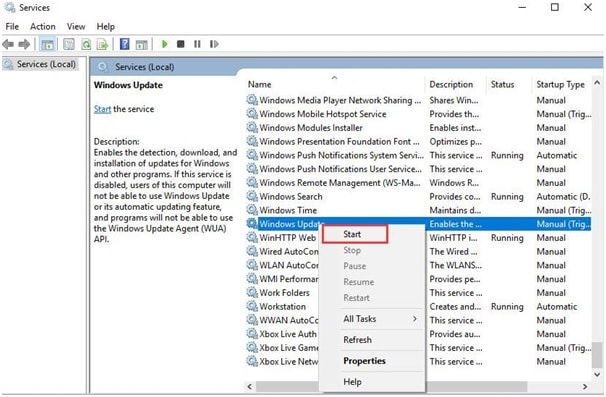This screenshot has width=606, height=397.
Task: Click the horizontal scrollbar right arrow
Action: [585, 386]
